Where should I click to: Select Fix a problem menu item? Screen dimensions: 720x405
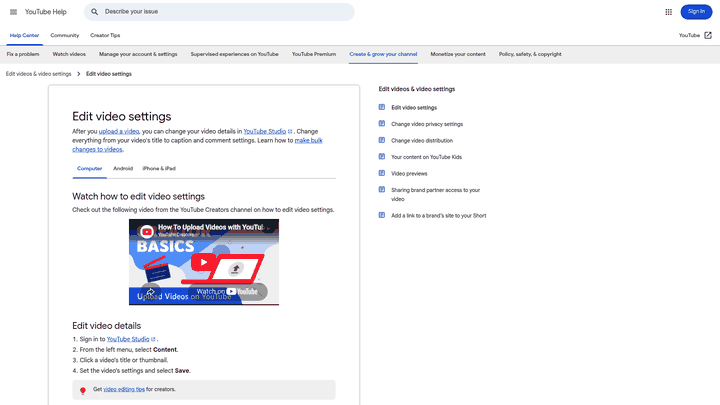(x=23, y=54)
